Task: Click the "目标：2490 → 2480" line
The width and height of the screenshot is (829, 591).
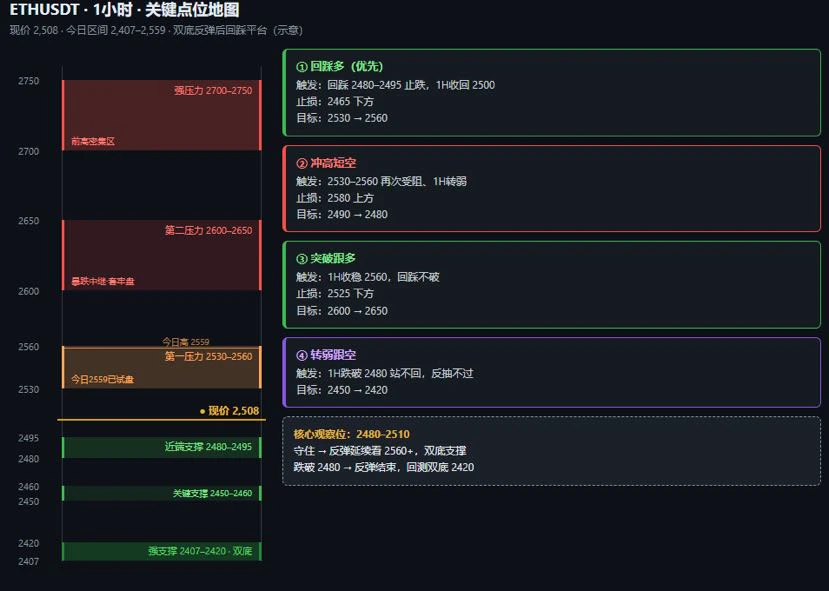Action: coord(342,214)
